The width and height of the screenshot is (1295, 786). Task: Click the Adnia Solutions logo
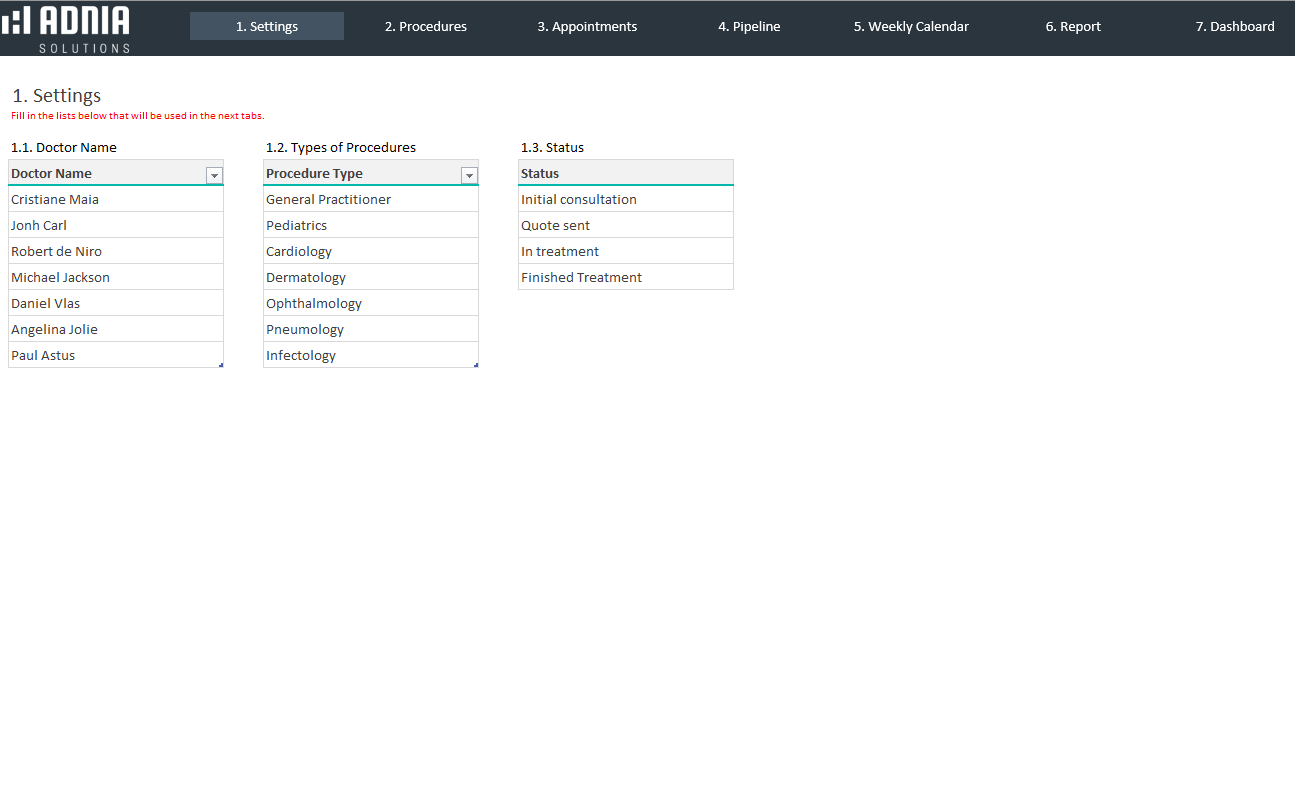(66, 27)
